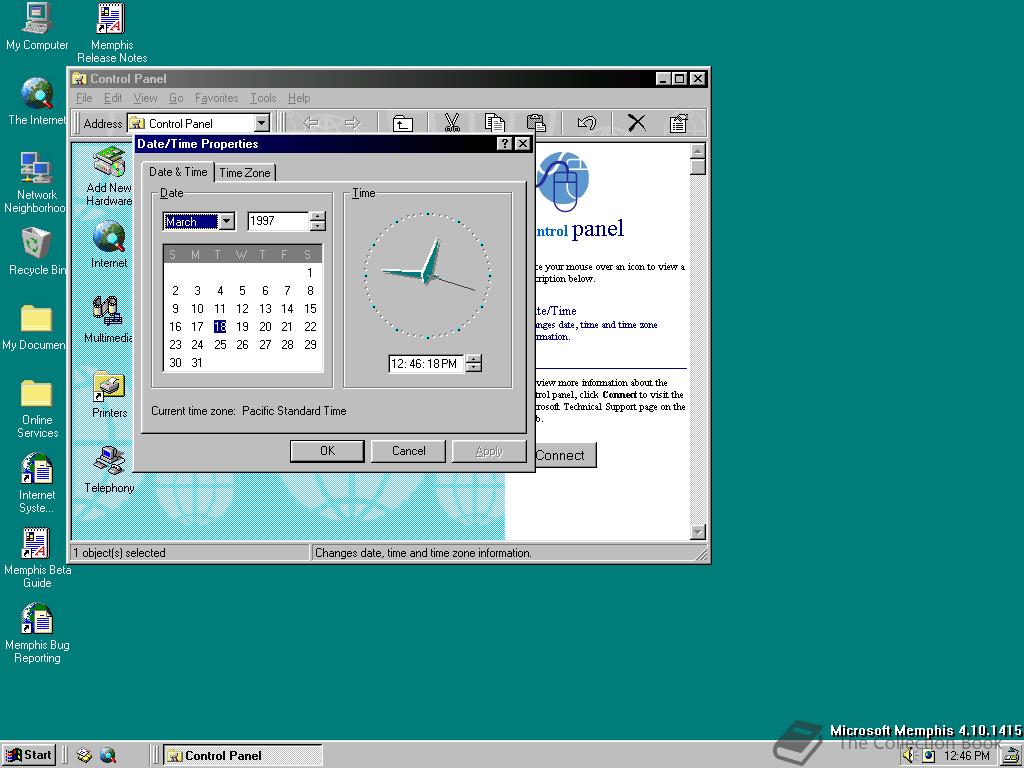Click the taskbar clock showing 12:46 PM

(967, 756)
